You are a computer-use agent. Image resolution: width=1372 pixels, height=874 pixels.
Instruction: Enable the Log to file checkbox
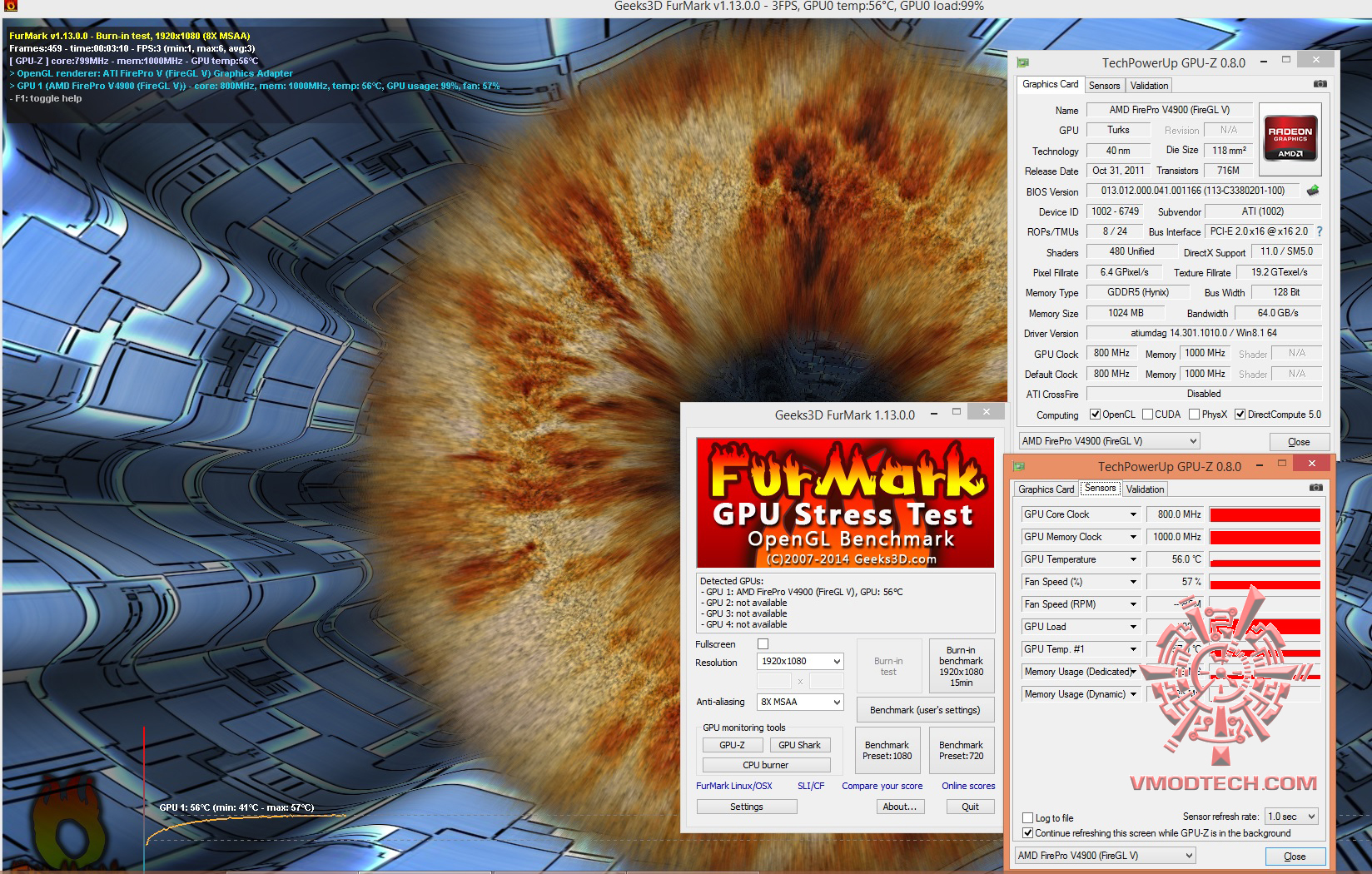pyautogui.click(x=1028, y=818)
